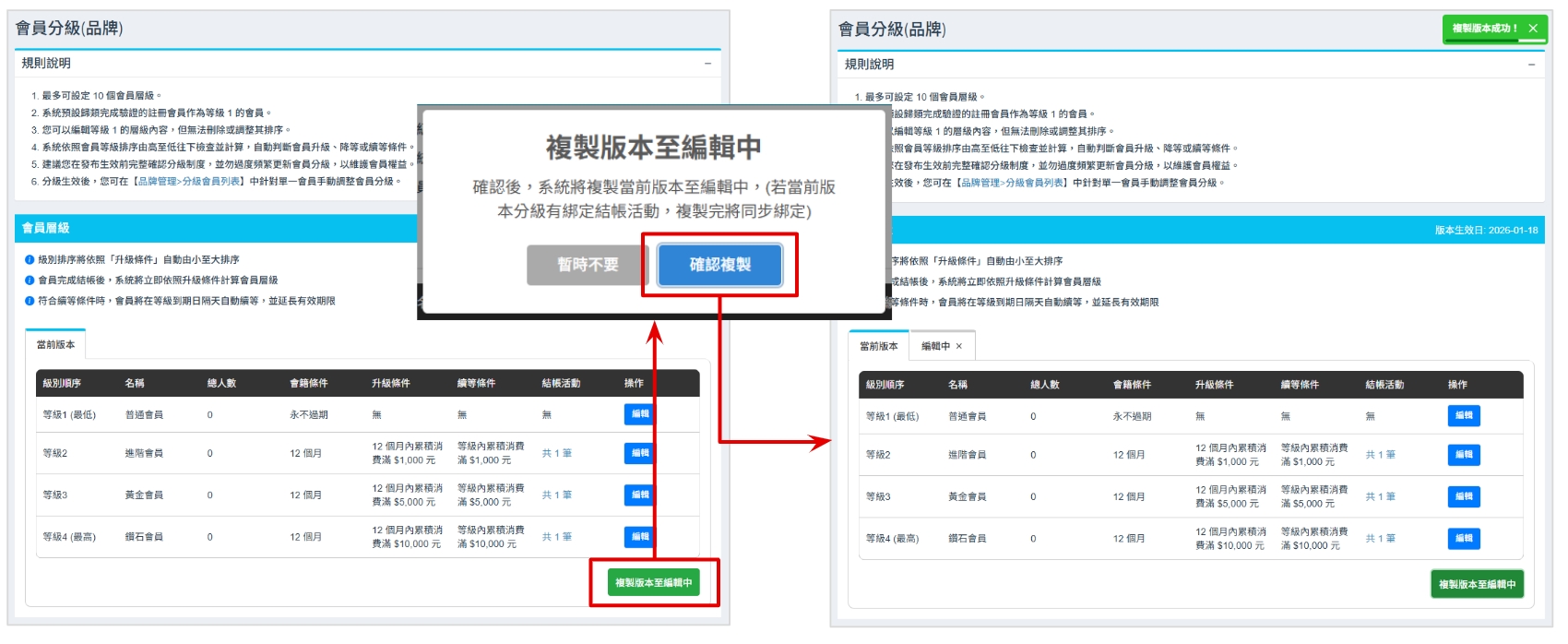Collapse 規則說明 section in right panel
Screen dimensions: 1568x644
pyautogui.click(x=1531, y=65)
